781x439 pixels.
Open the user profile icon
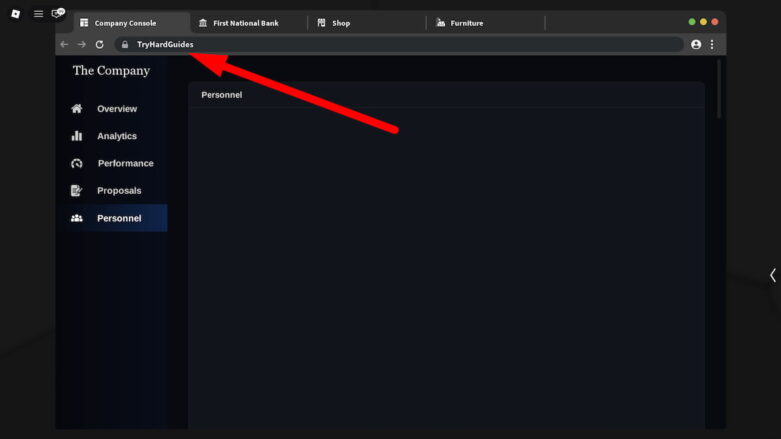tap(696, 44)
